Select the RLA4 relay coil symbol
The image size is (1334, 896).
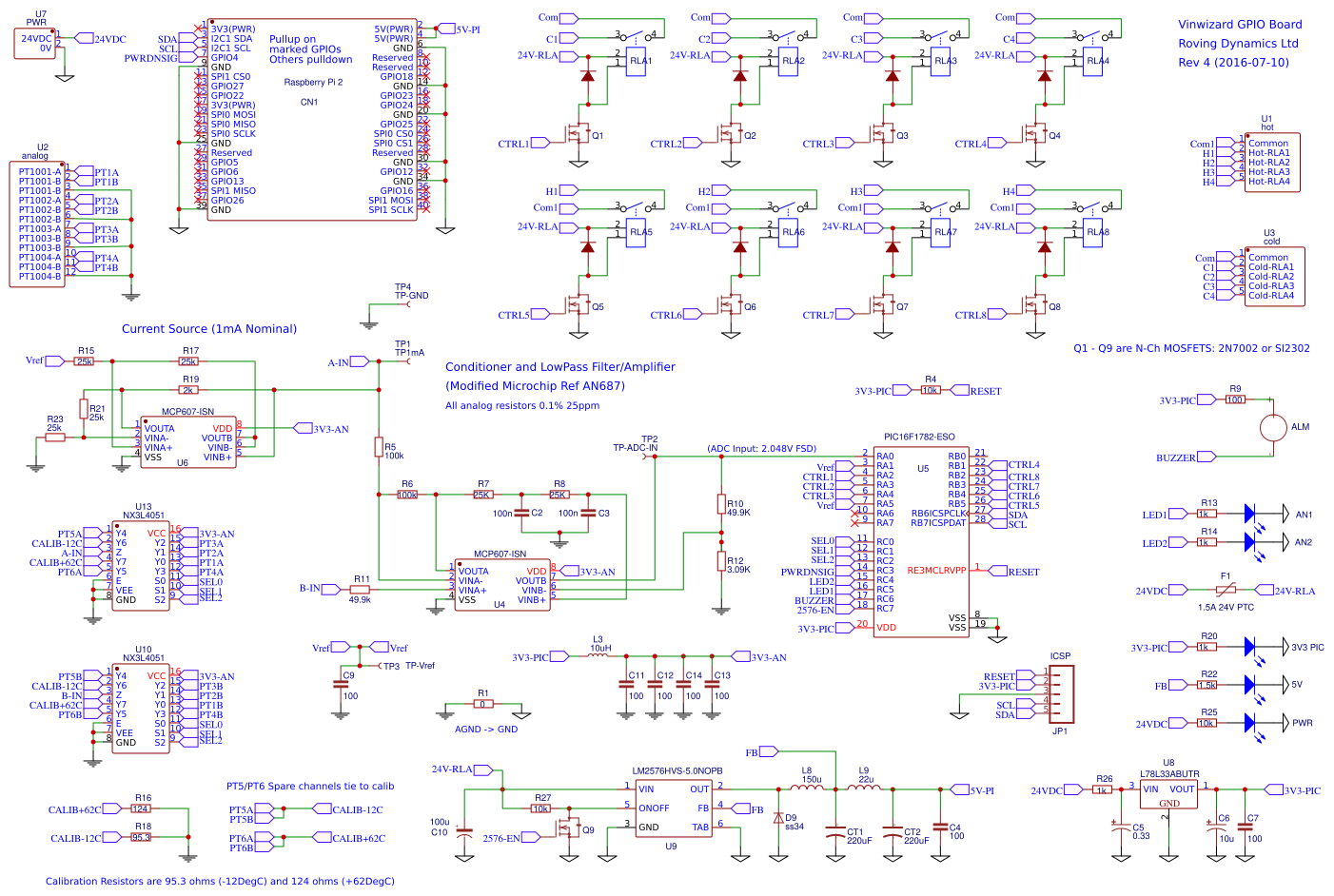(1092, 62)
